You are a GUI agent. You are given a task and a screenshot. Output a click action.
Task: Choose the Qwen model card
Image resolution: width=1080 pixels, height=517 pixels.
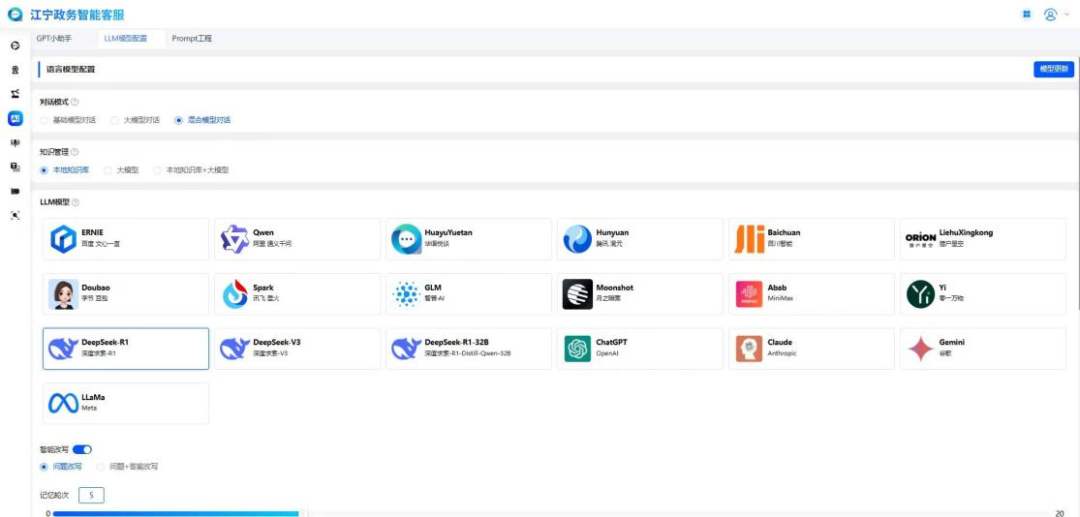(297, 239)
